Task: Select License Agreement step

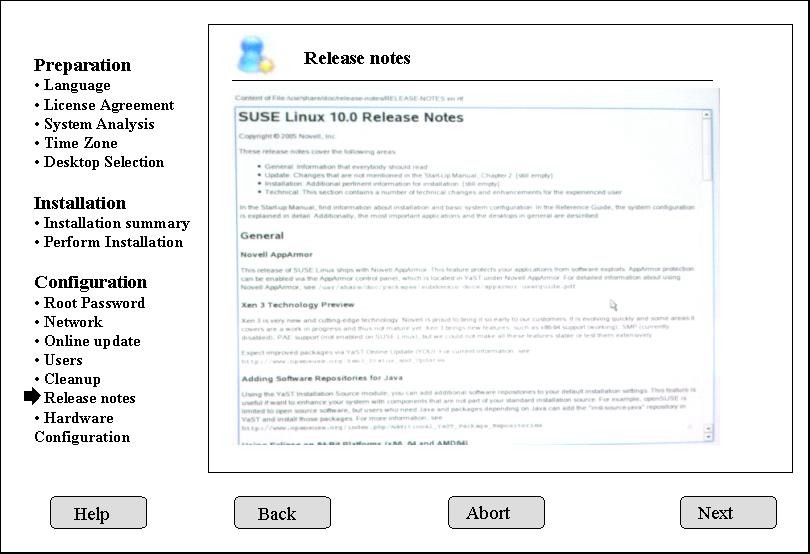Action: tap(108, 105)
